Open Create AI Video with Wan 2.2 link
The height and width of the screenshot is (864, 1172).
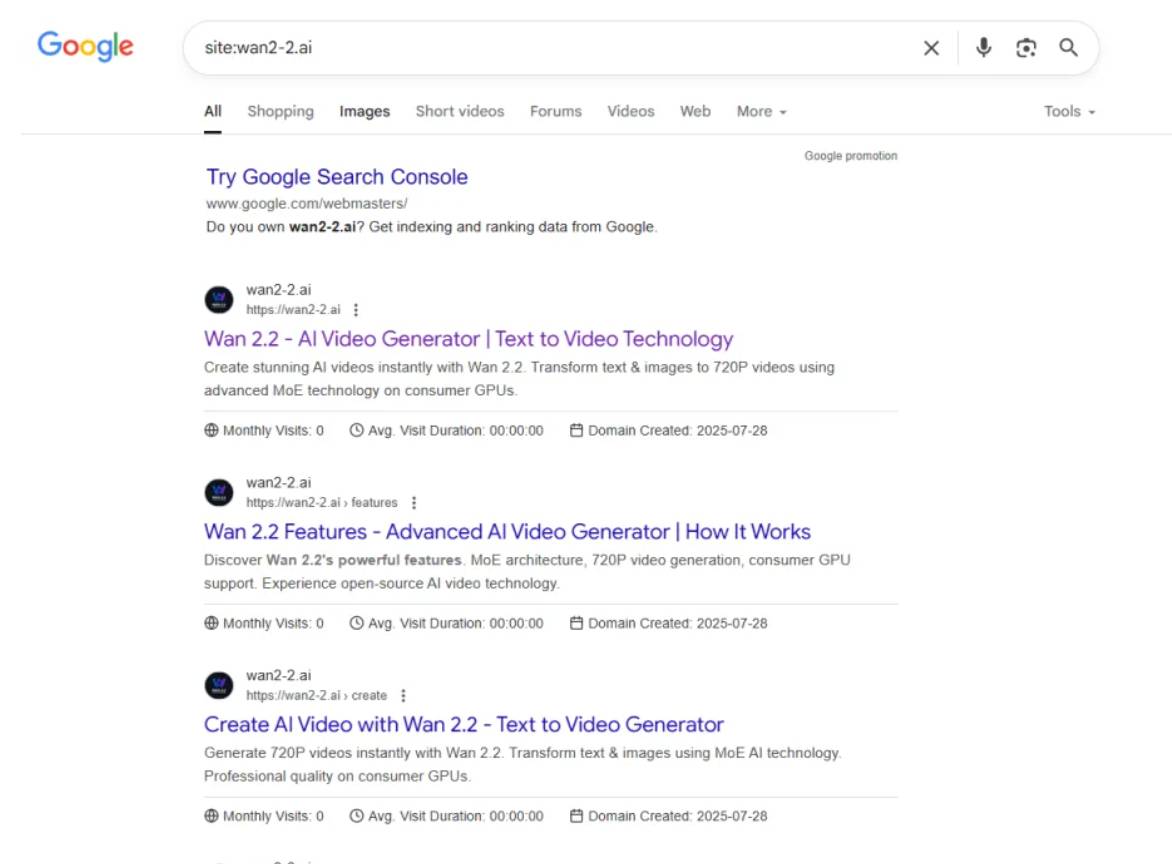[463, 725]
